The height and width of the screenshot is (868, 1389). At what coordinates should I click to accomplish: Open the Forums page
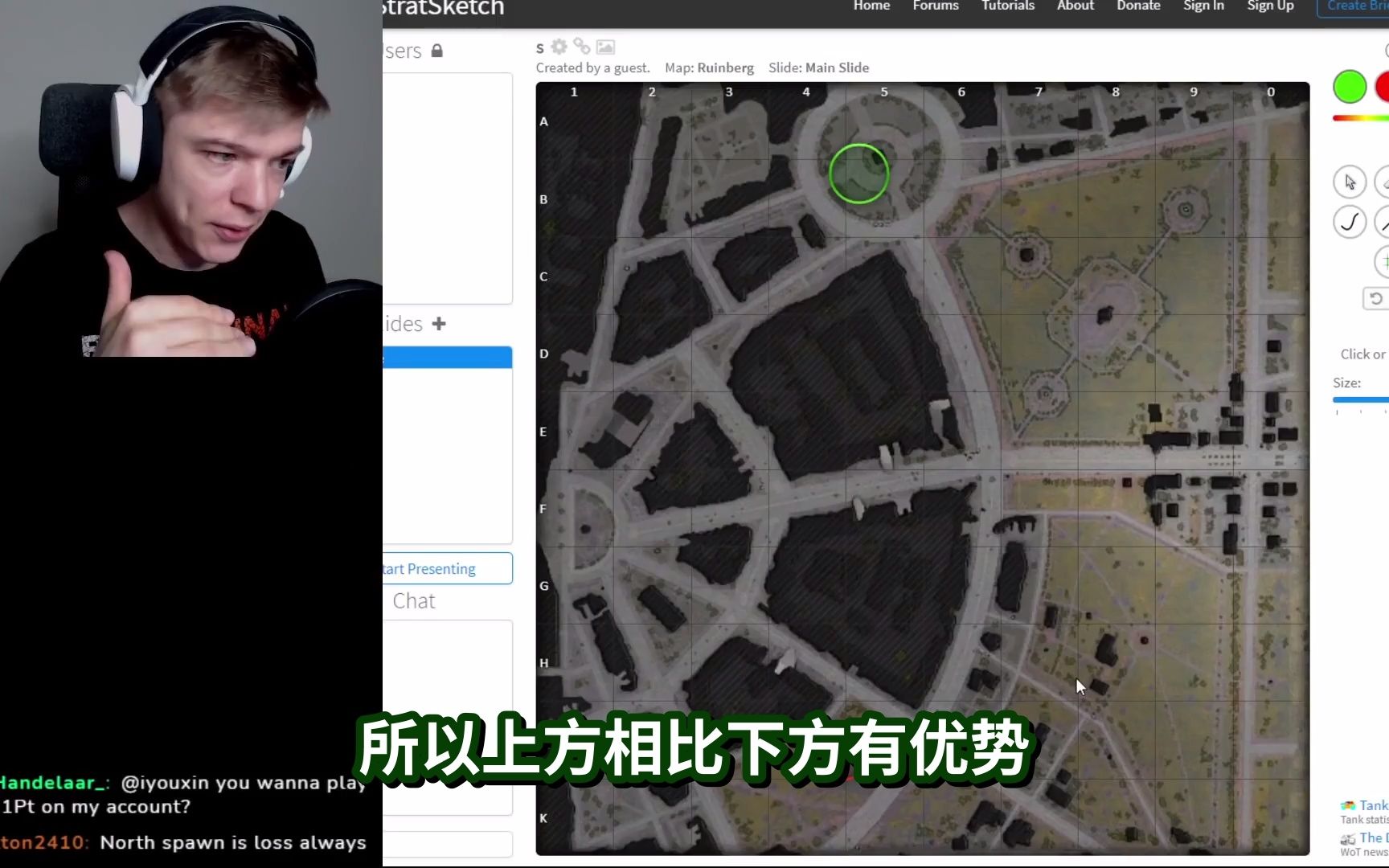(936, 6)
